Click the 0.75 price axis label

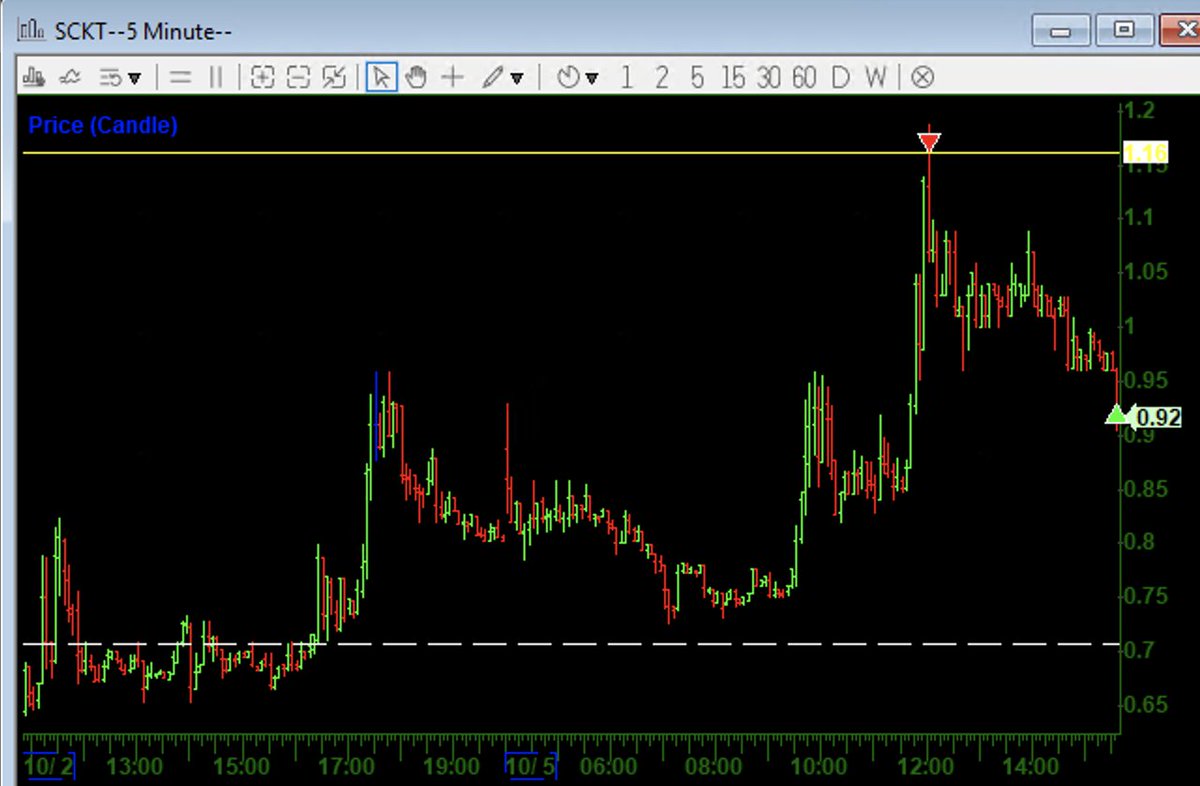(1147, 596)
